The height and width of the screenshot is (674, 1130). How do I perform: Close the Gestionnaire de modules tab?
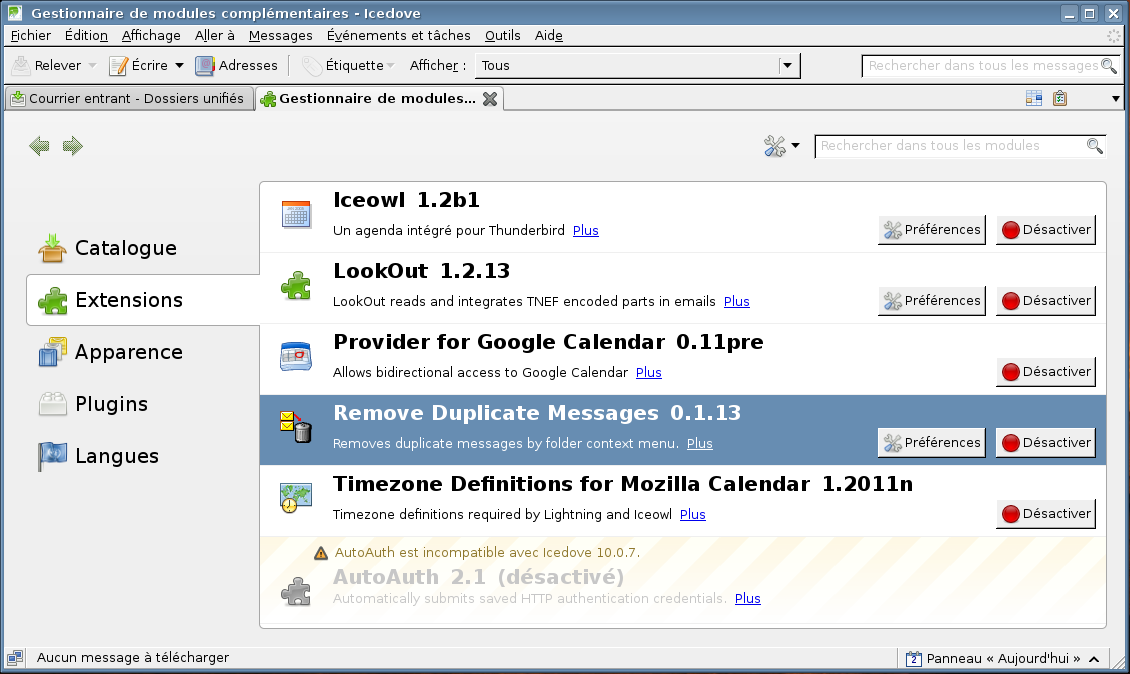[x=489, y=99]
